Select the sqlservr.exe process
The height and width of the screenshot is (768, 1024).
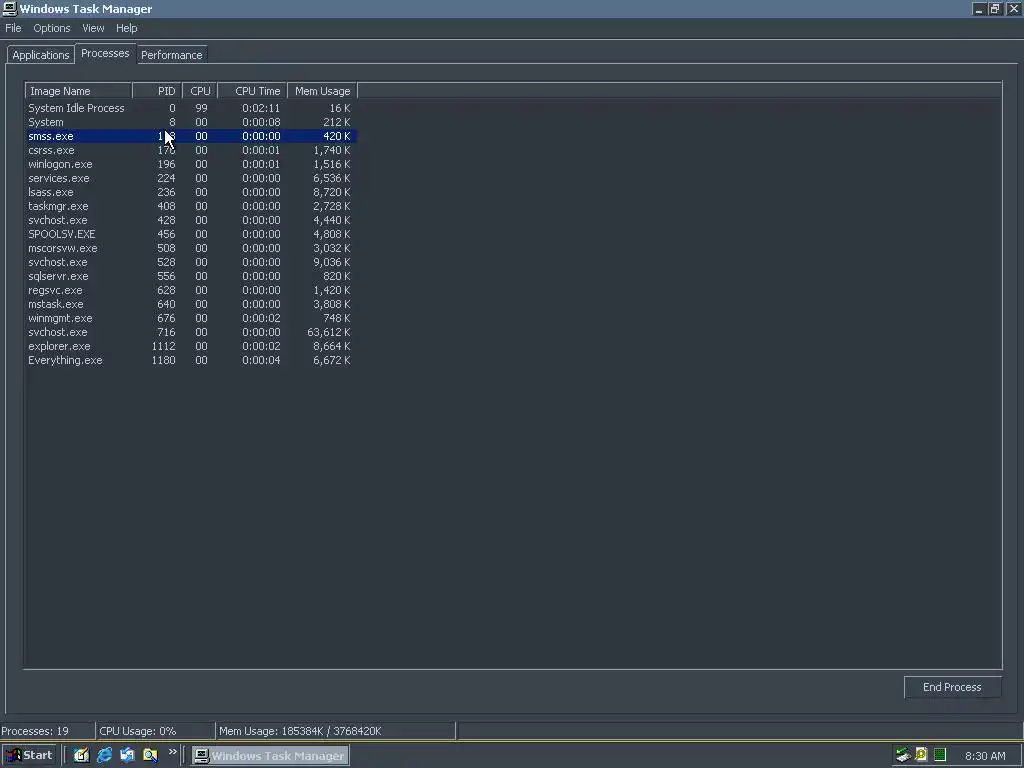(x=191, y=276)
